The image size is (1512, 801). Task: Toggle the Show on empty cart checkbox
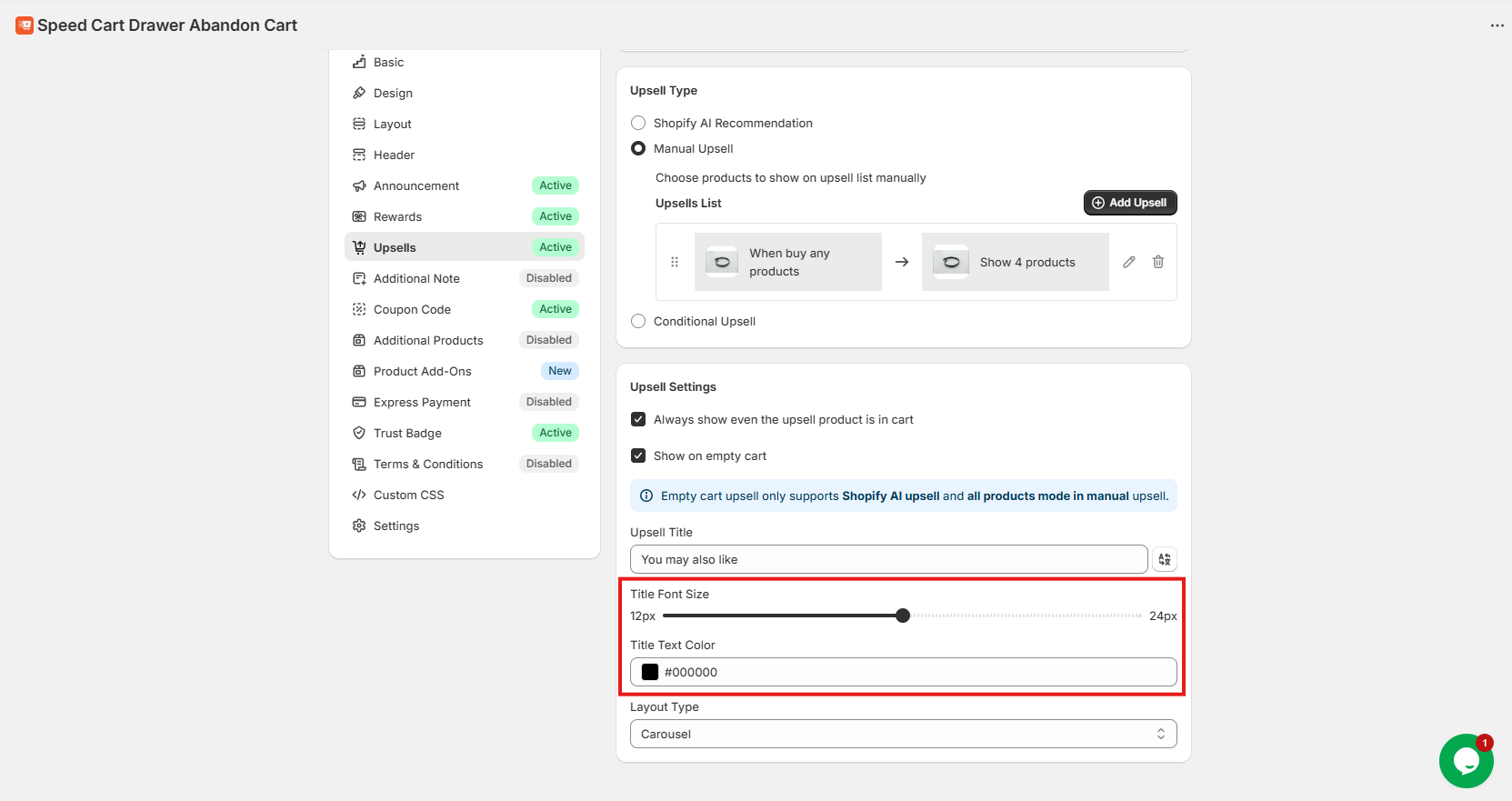638,456
